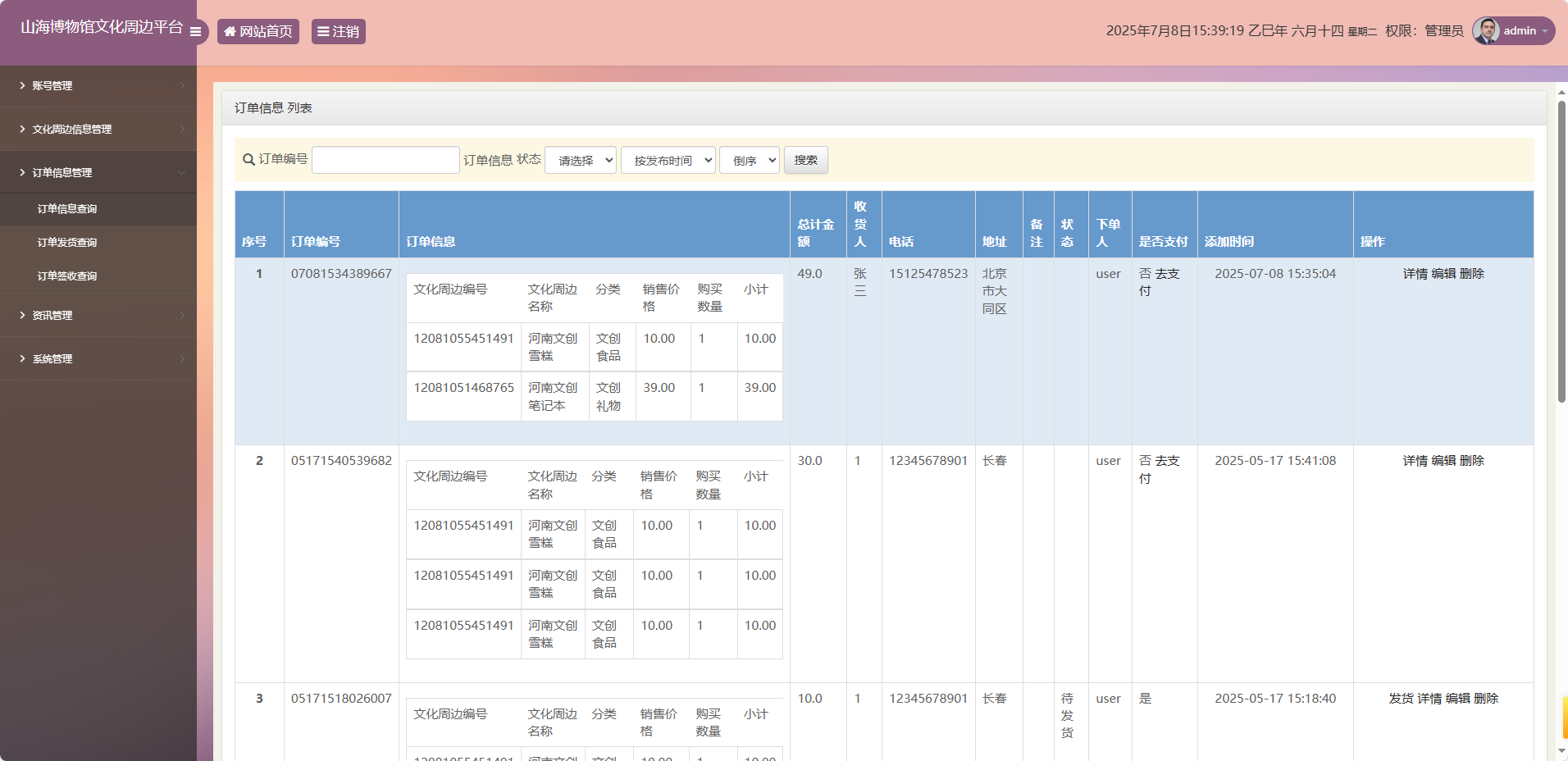This screenshot has width=1568, height=761.
Task: Click the 订单编号 input field
Action: click(385, 160)
